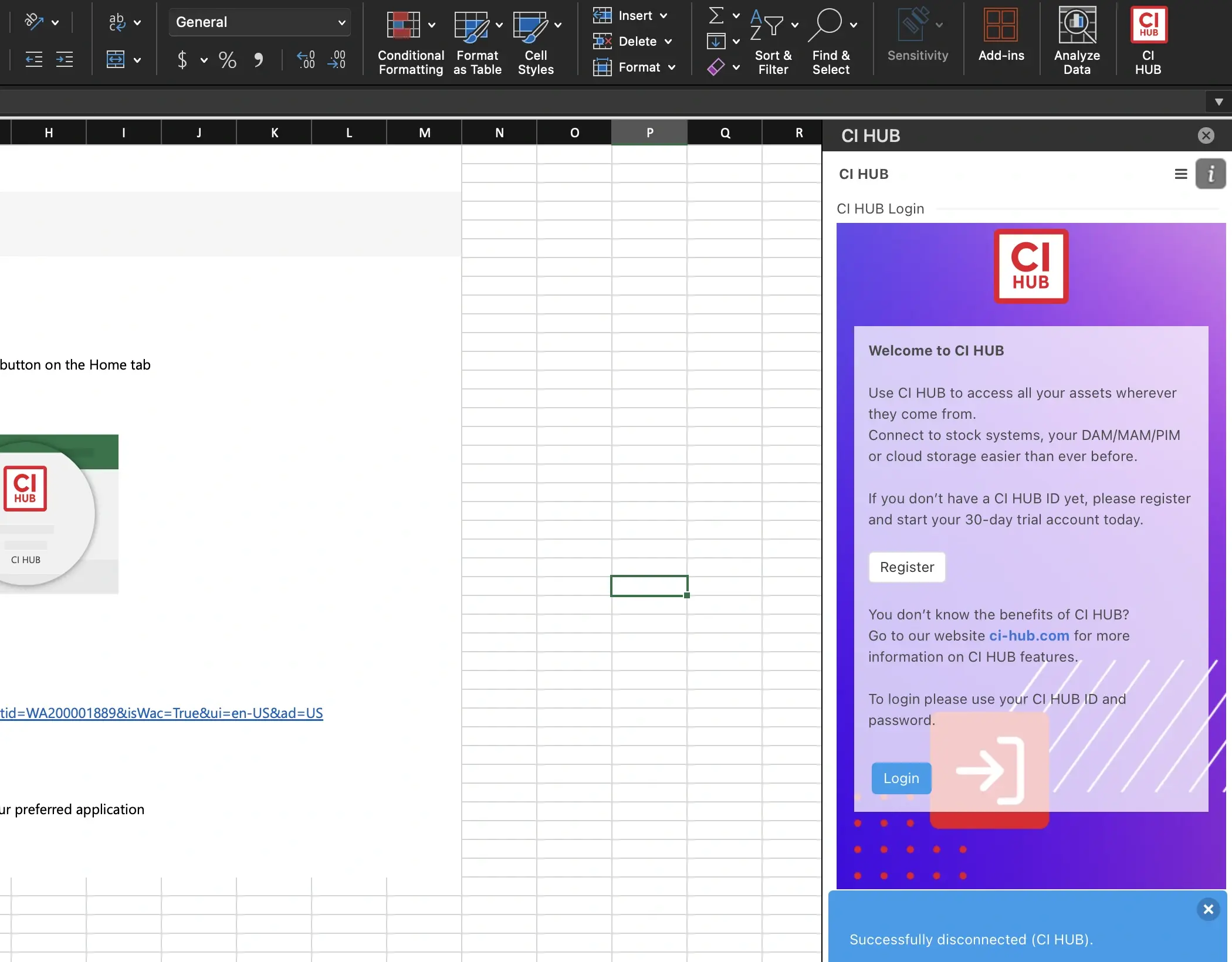
Task: Click the Increase Decimal icon
Action: [x=306, y=59]
